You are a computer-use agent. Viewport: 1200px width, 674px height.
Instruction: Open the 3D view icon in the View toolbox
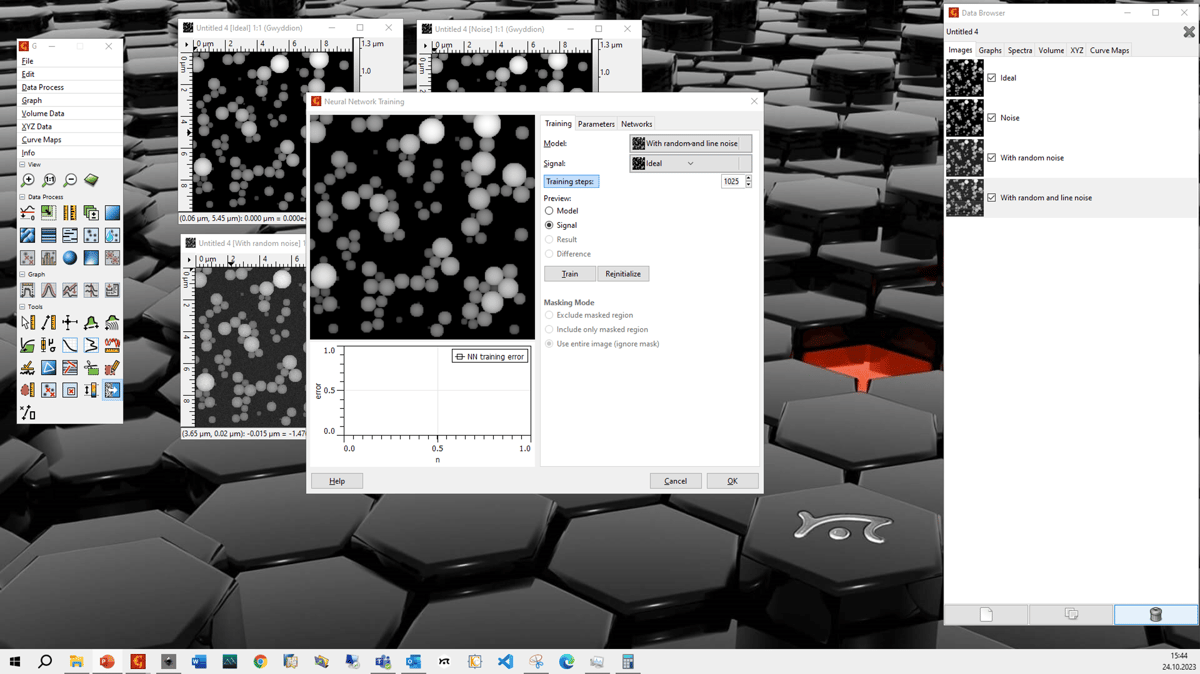(91, 180)
